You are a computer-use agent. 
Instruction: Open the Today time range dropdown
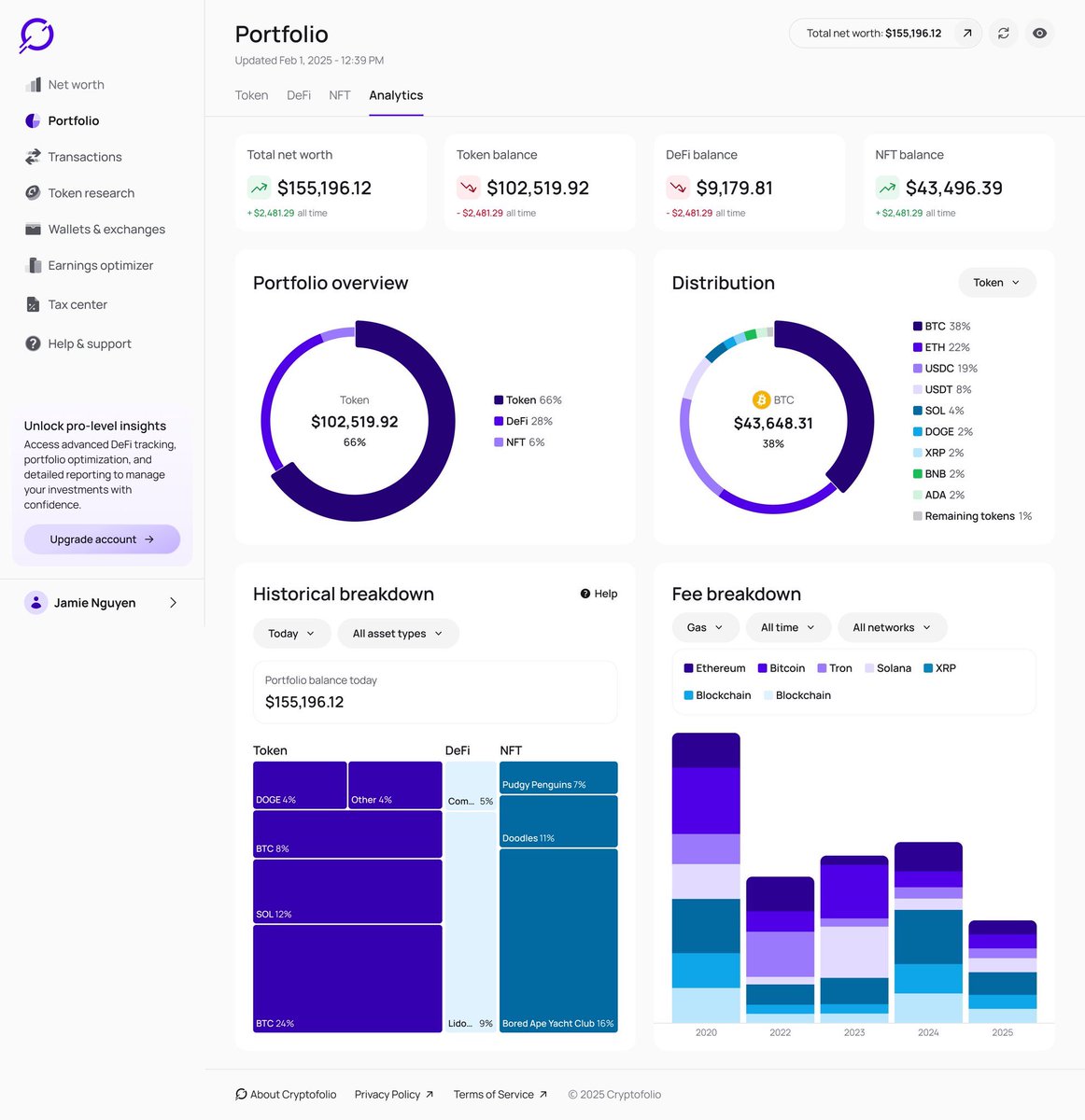pyautogui.click(x=291, y=634)
